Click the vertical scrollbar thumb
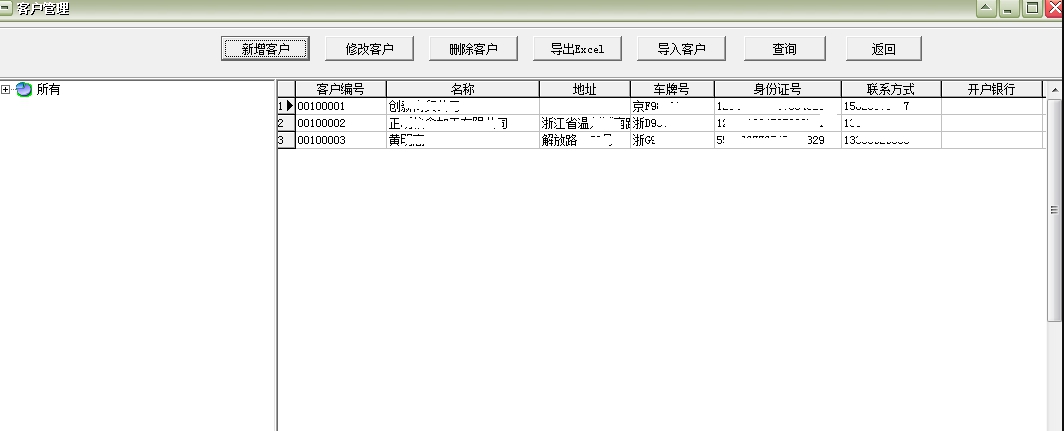The image size is (1064, 431). click(1054, 210)
